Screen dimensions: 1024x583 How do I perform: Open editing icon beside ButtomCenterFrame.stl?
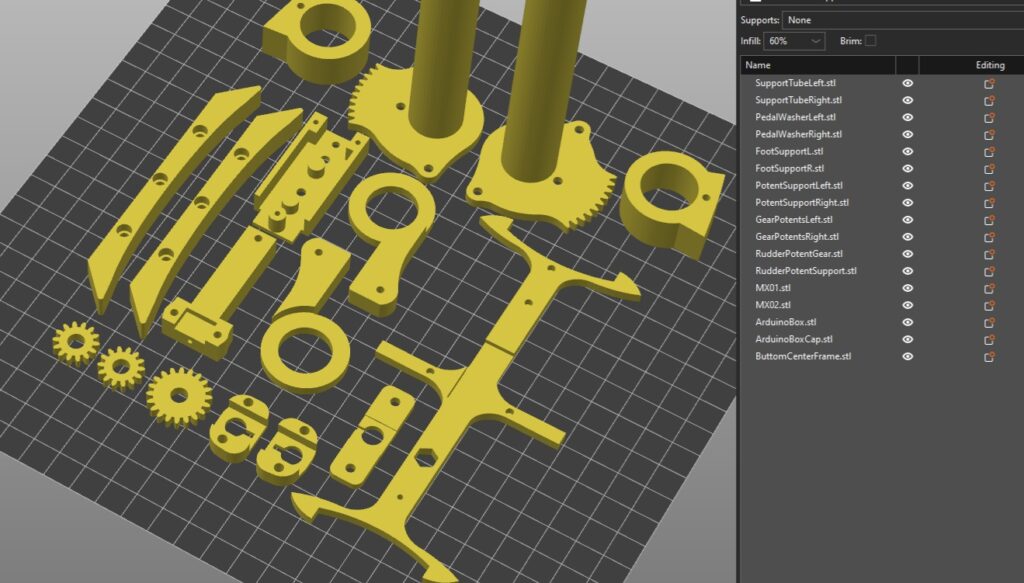(989, 357)
